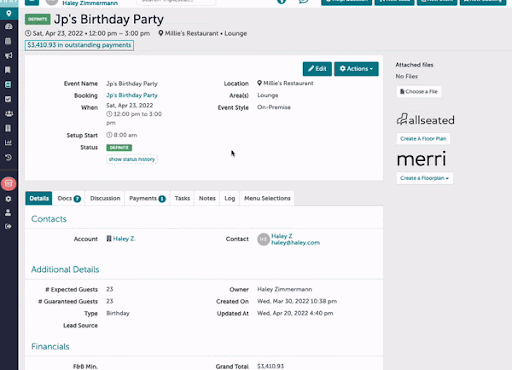Switch to the Docs tab
Image resolution: width=512 pixels, height=370 pixels.
pyautogui.click(x=69, y=198)
